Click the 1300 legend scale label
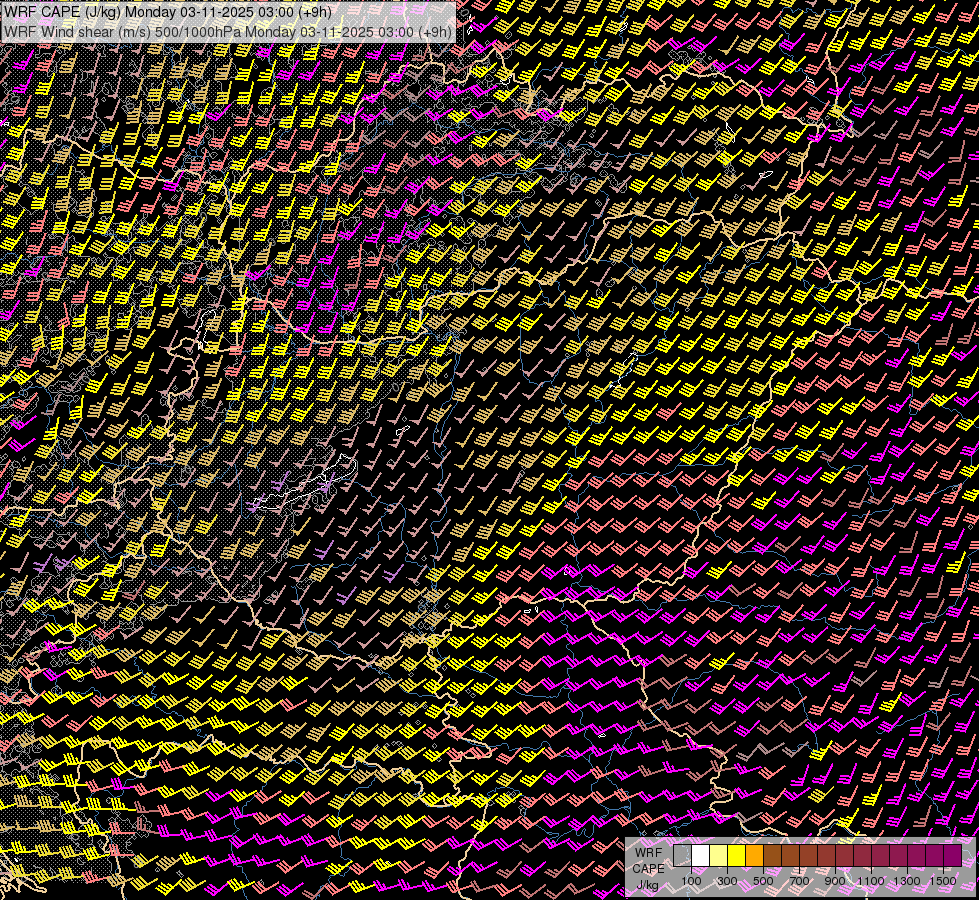The width and height of the screenshot is (979, 900). pos(907,881)
